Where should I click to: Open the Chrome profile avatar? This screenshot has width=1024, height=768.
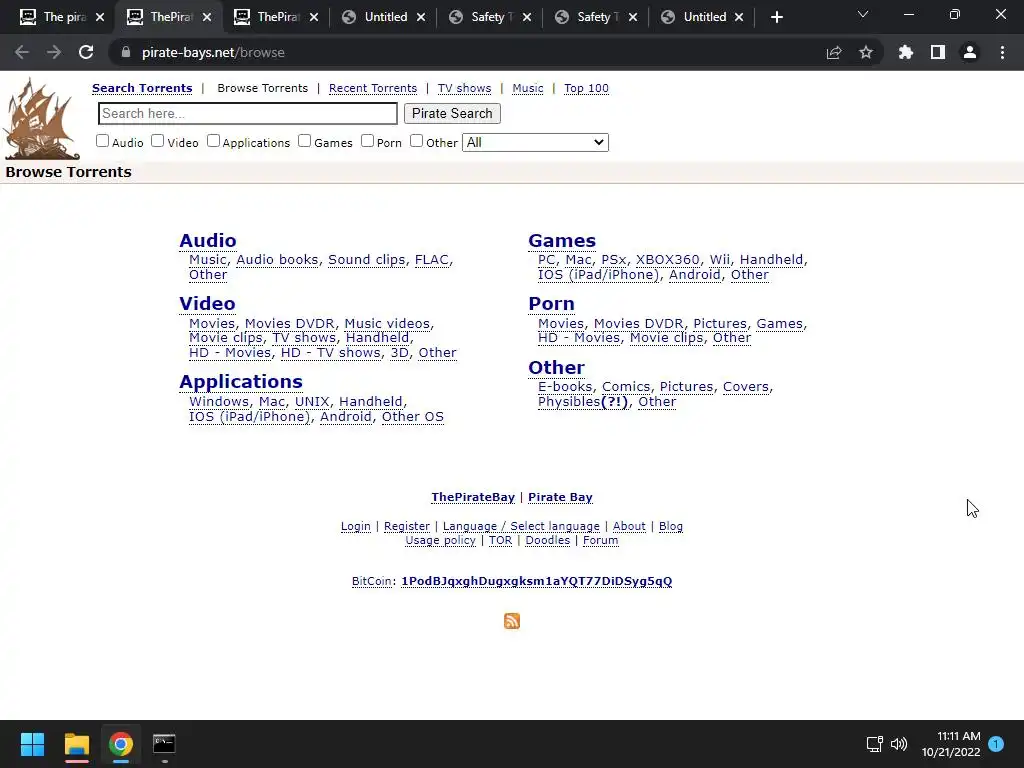(x=970, y=52)
